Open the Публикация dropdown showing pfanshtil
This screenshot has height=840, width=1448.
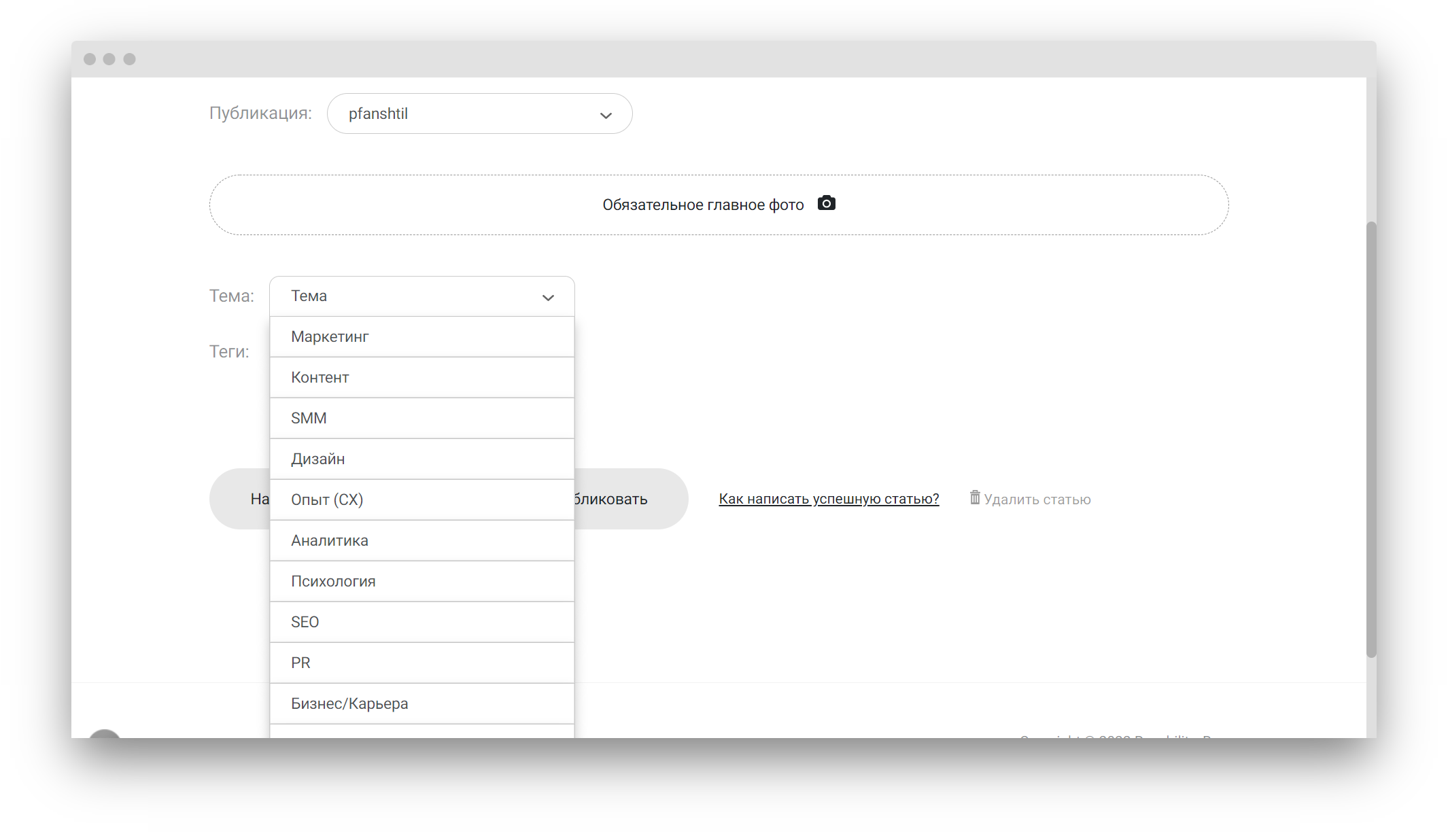click(x=479, y=113)
